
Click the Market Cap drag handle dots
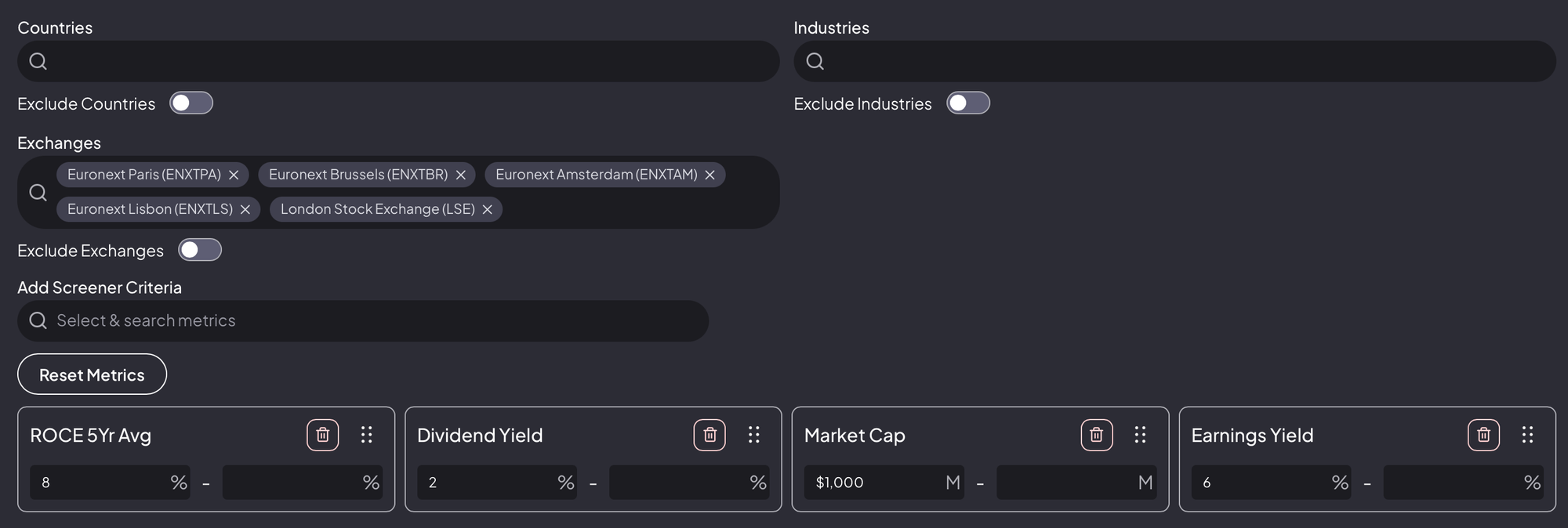coord(1140,435)
